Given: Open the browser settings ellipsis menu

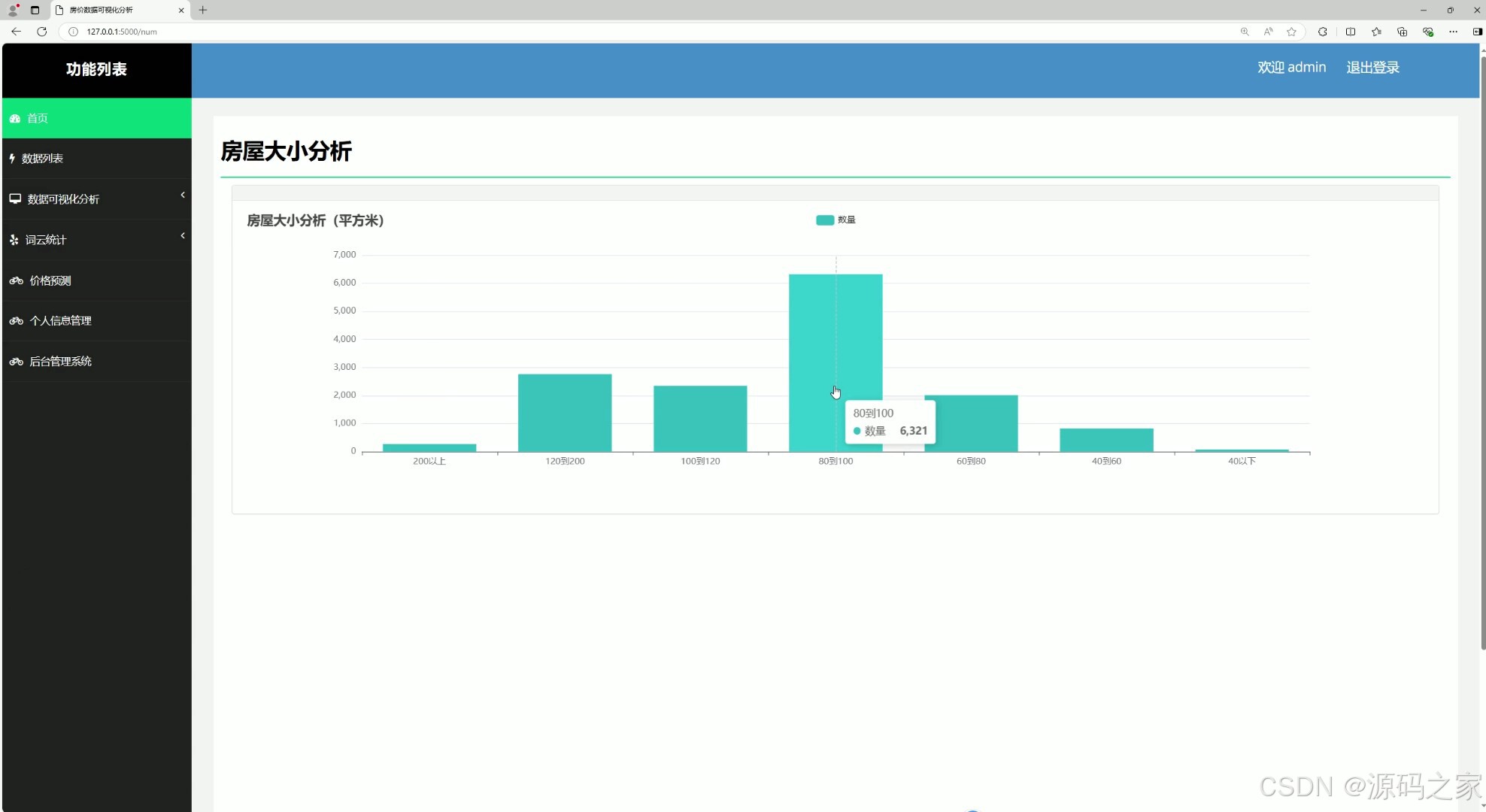Looking at the screenshot, I should click(1453, 32).
